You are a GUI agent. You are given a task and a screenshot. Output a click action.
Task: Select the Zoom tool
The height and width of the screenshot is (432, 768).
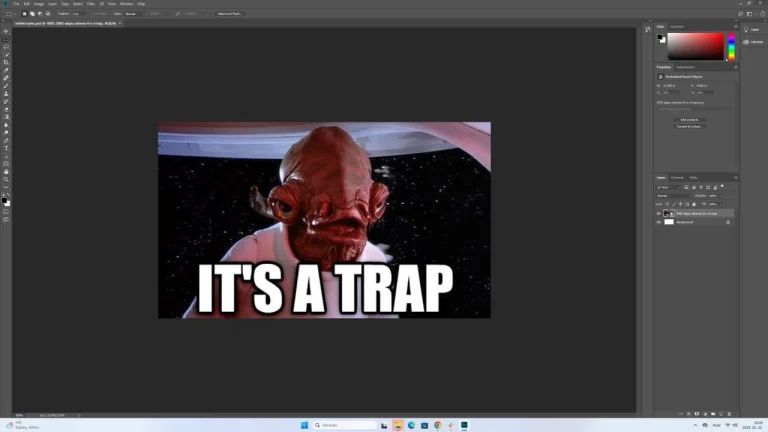(x=6, y=180)
